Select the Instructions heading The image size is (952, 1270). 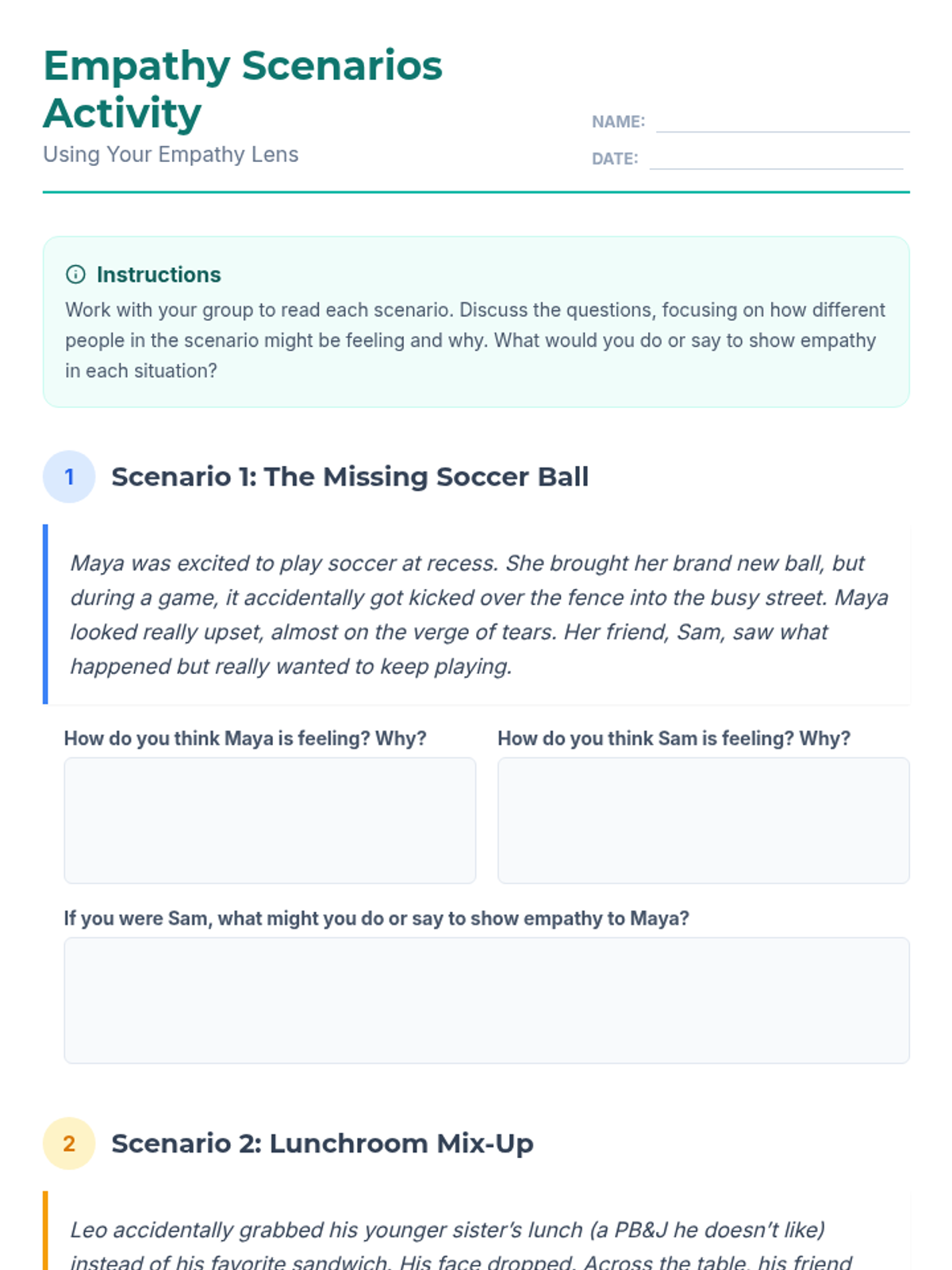(159, 275)
